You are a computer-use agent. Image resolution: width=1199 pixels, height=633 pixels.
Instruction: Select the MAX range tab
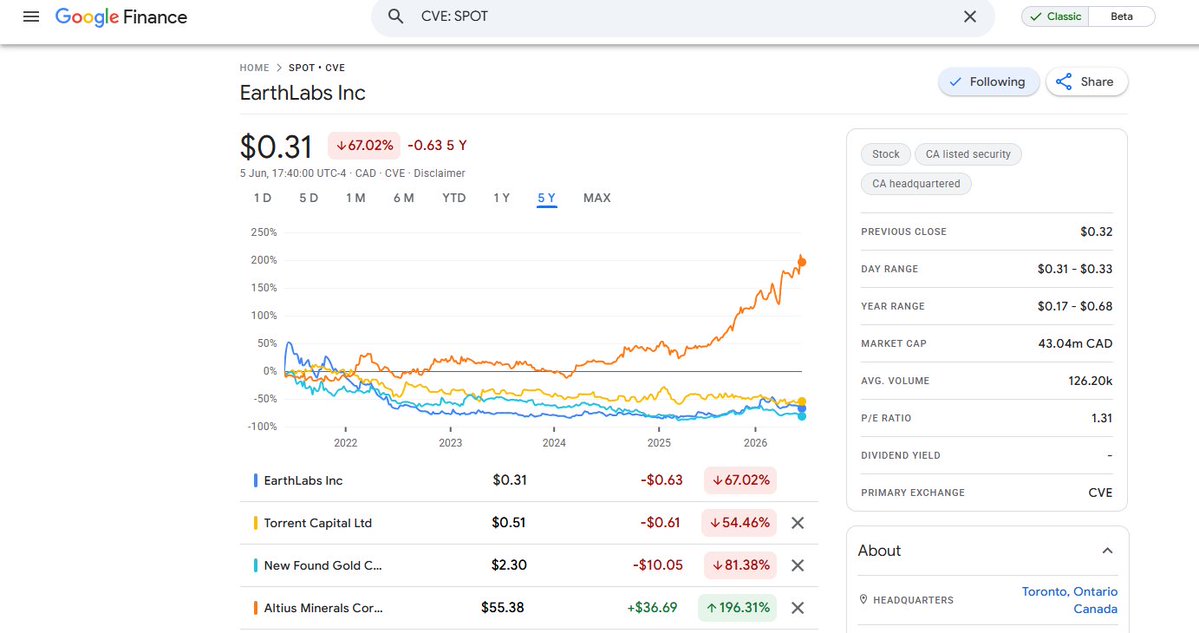pyautogui.click(x=596, y=198)
